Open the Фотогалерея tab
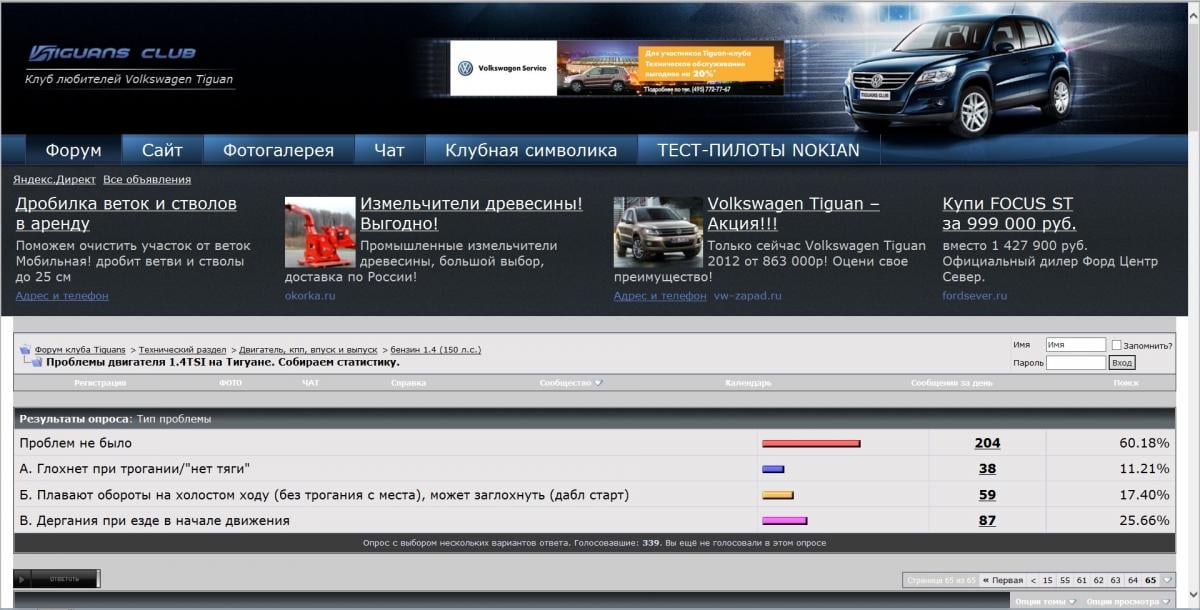Image resolution: width=1200 pixels, height=610 pixels. point(278,150)
